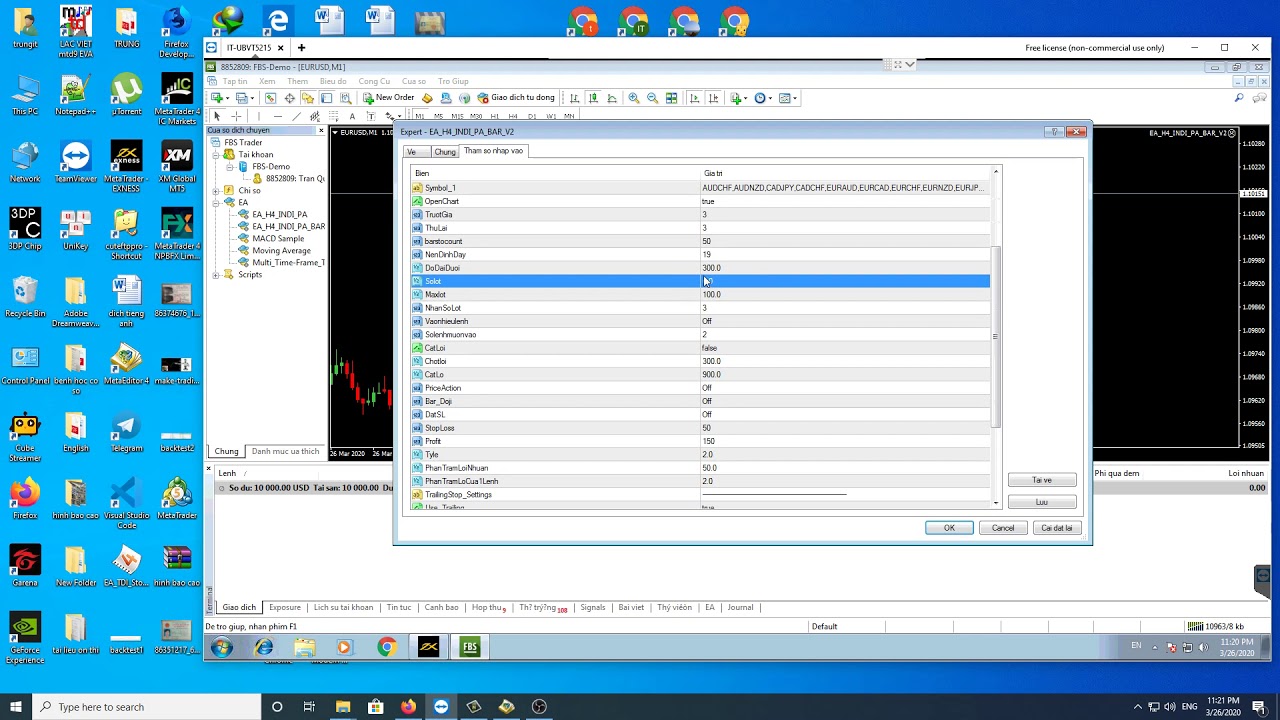This screenshot has width=1280, height=720.
Task: Click the 'Bien' column header
Action: (x=555, y=173)
